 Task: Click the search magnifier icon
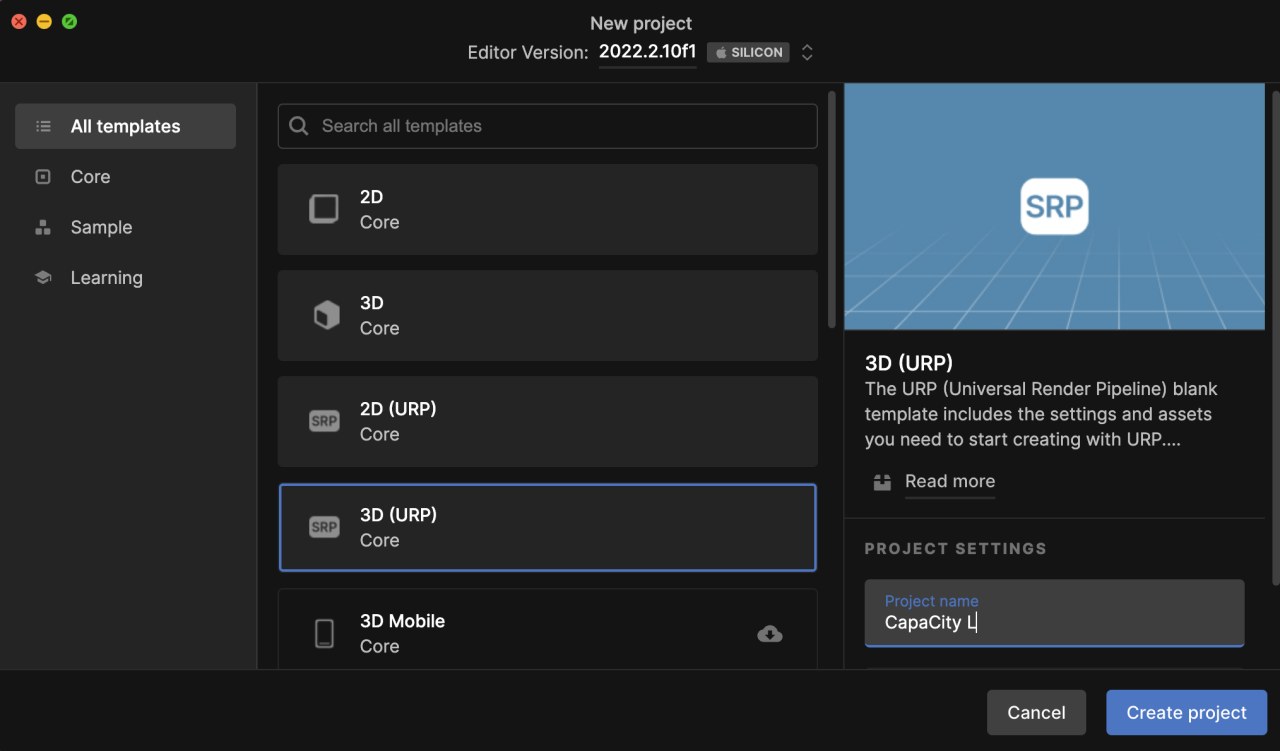[299, 126]
